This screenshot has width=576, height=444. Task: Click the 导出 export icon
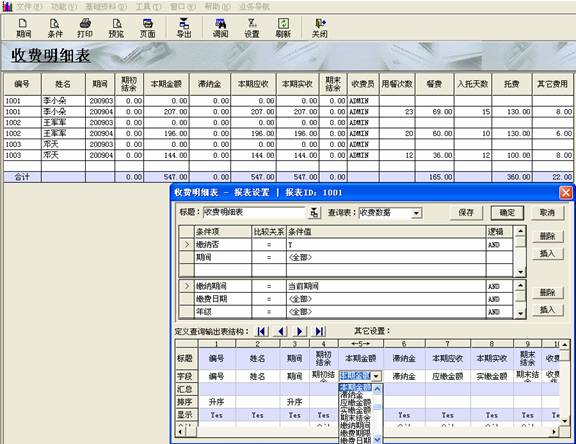pos(184,28)
